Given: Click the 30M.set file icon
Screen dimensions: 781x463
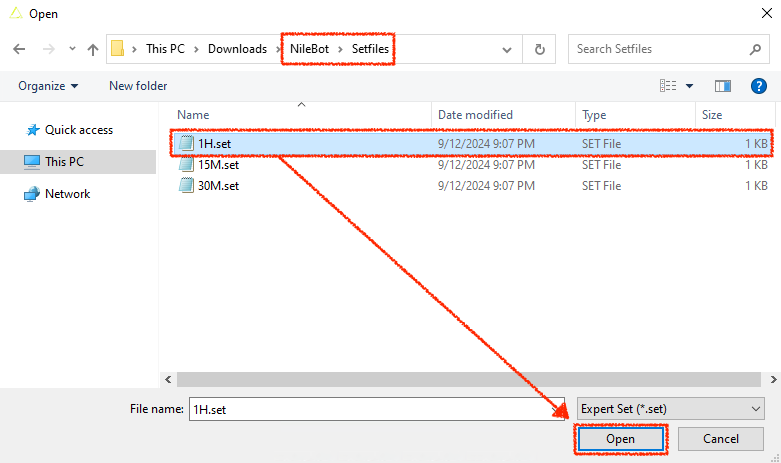Looking at the screenshot, I should pos(186,185).
